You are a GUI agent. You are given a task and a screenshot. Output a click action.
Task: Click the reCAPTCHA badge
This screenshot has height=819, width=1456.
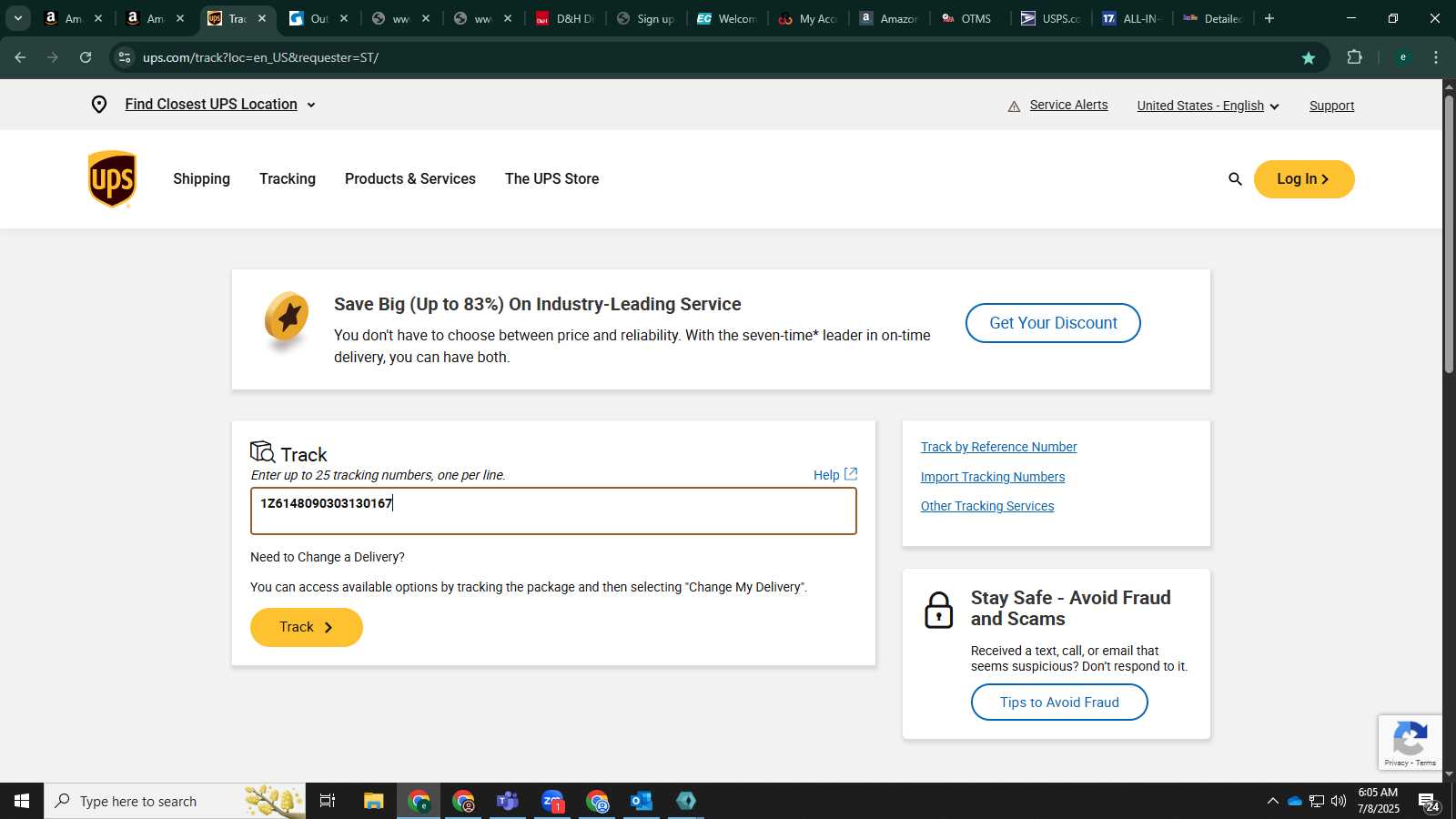[x=1410, y=743]
